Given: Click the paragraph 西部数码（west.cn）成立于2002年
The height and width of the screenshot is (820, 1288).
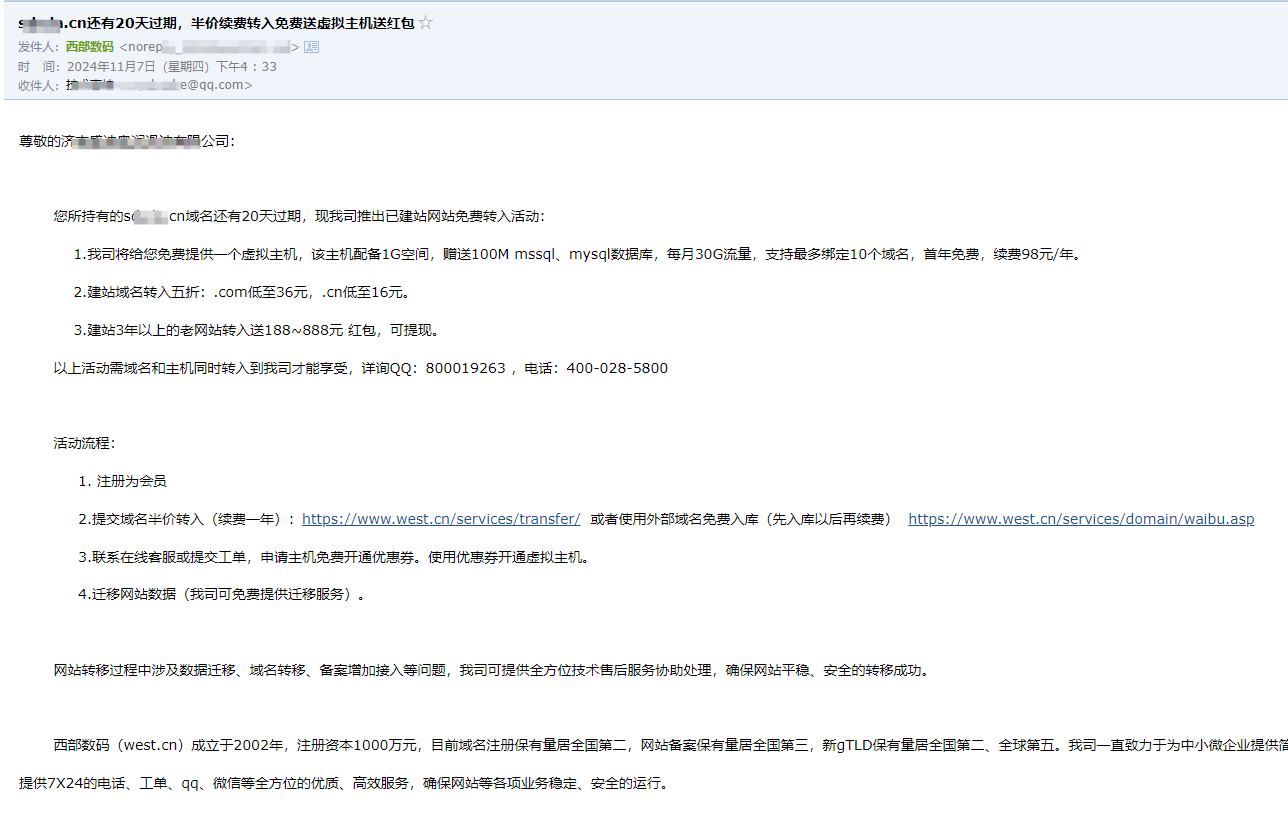Looking at the screenshot, I should click(x=670, y=745).
